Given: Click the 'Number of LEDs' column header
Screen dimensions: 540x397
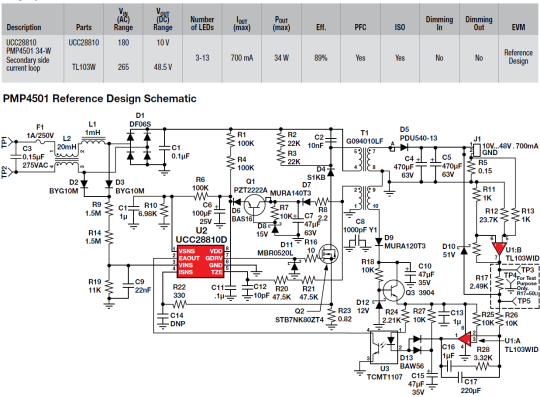Looking at the screenshot, I should [202, 23].
